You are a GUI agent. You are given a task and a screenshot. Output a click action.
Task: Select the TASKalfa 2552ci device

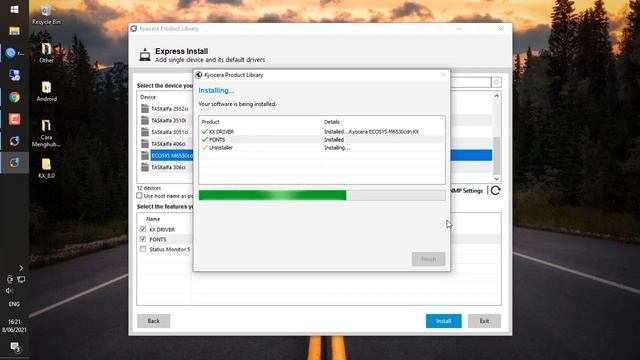pyautogui.click(x=169, y=109)
